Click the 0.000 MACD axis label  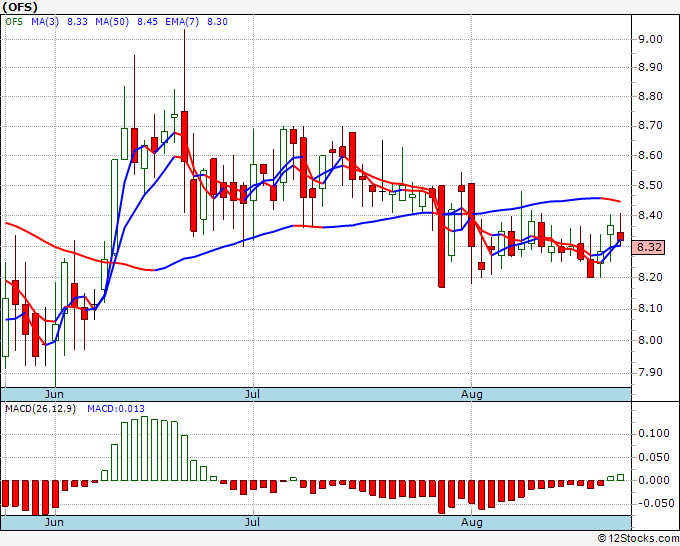654,480
